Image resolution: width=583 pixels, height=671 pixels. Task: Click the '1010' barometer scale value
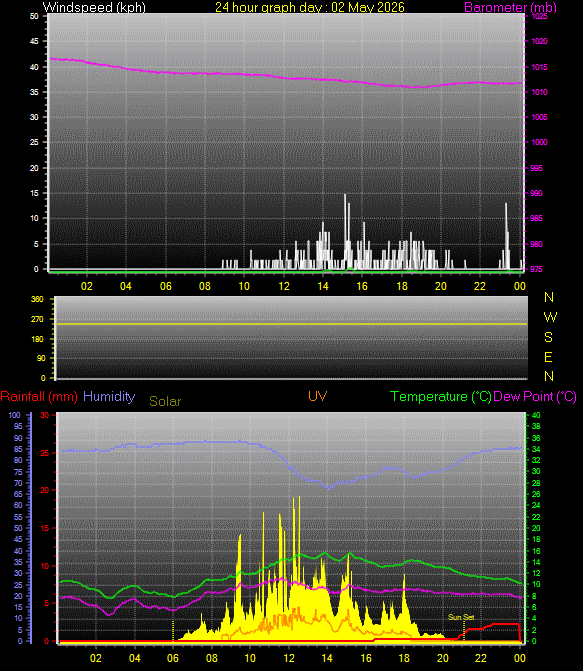539,92
